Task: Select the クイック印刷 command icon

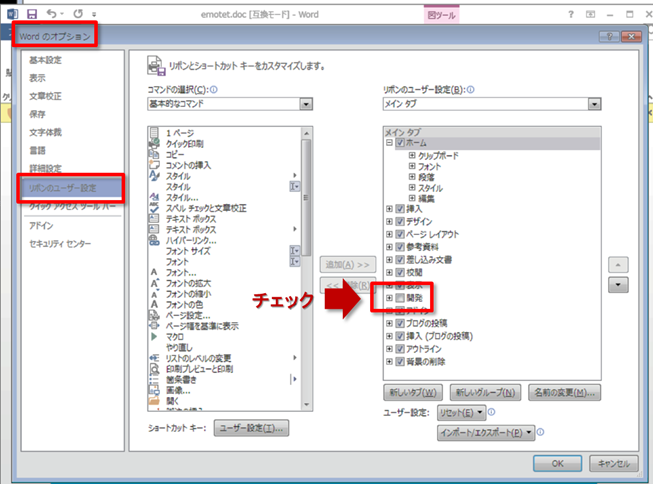Action: pos(154,144)
